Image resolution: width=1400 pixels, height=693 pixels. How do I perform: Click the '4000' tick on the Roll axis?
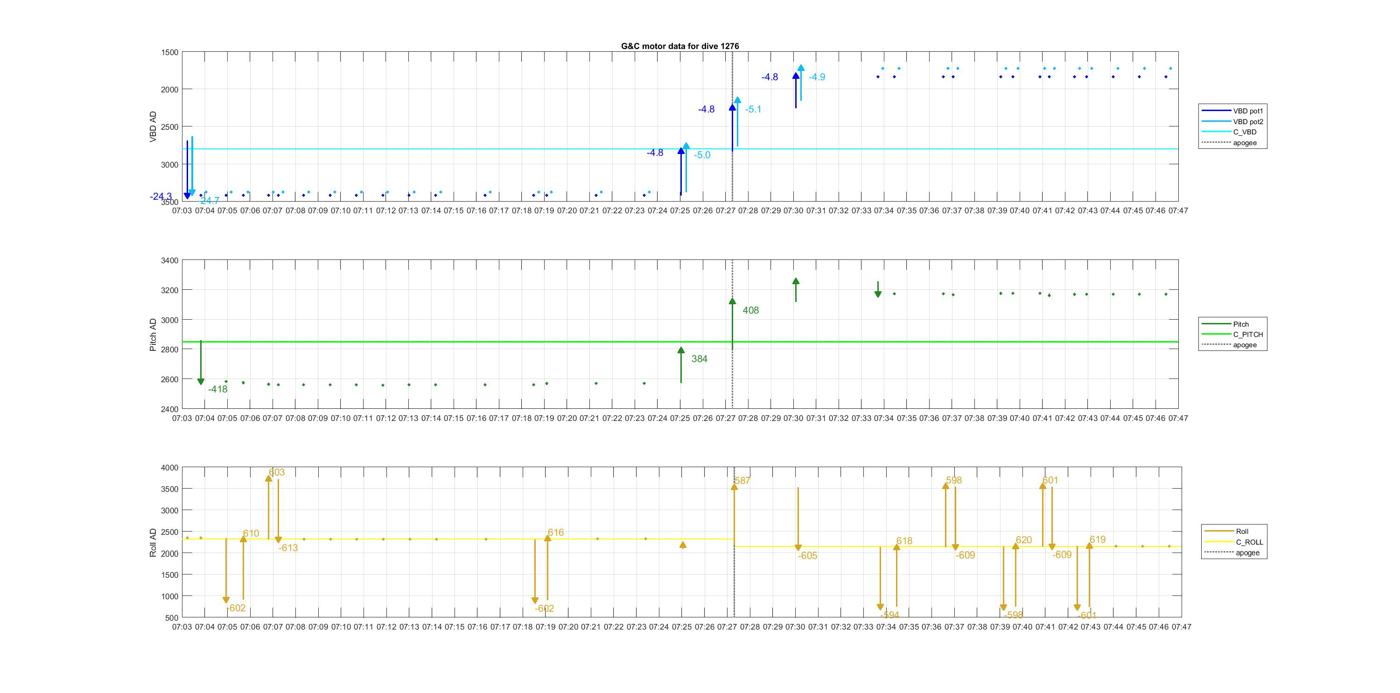(x=169, y=468)
